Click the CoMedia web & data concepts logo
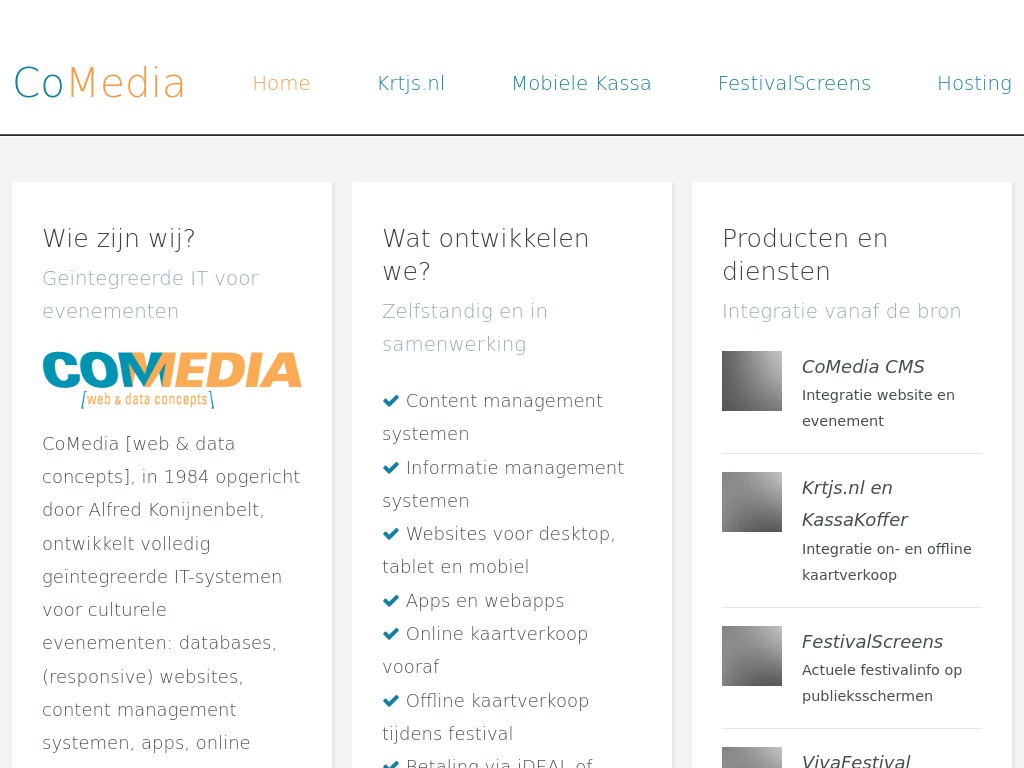This screenshot has width=1024, height=768. point(172,380)
